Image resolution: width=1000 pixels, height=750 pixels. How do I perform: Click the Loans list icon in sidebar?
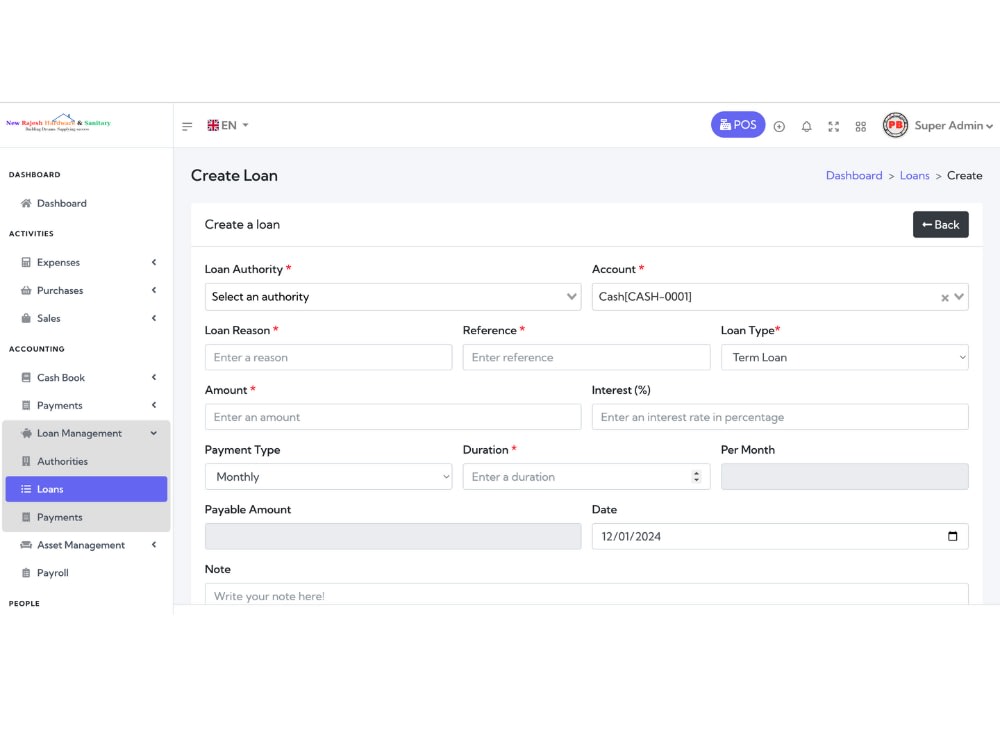click(x=26, y=489)
